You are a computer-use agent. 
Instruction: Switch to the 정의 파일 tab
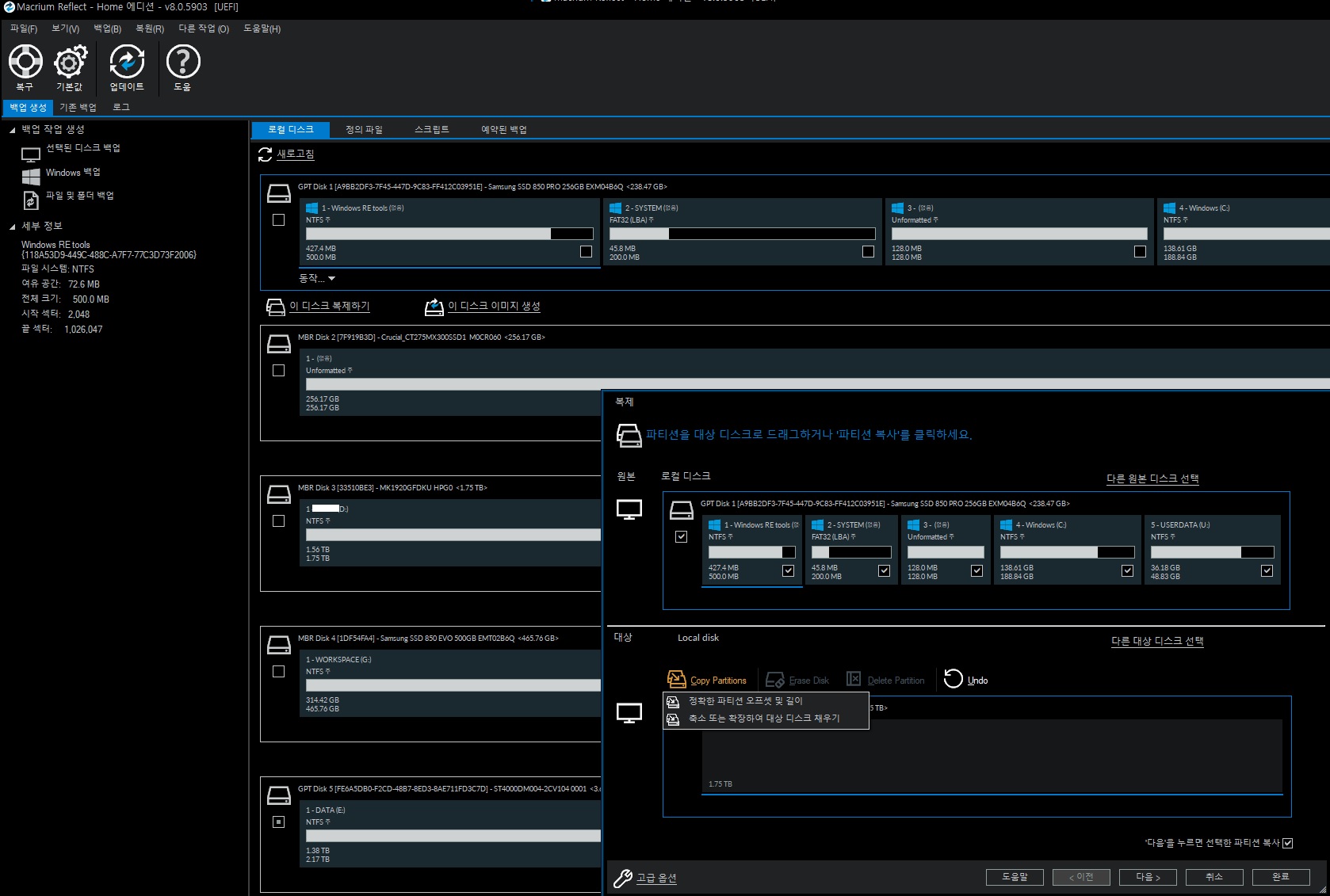[x=364, y=130]
